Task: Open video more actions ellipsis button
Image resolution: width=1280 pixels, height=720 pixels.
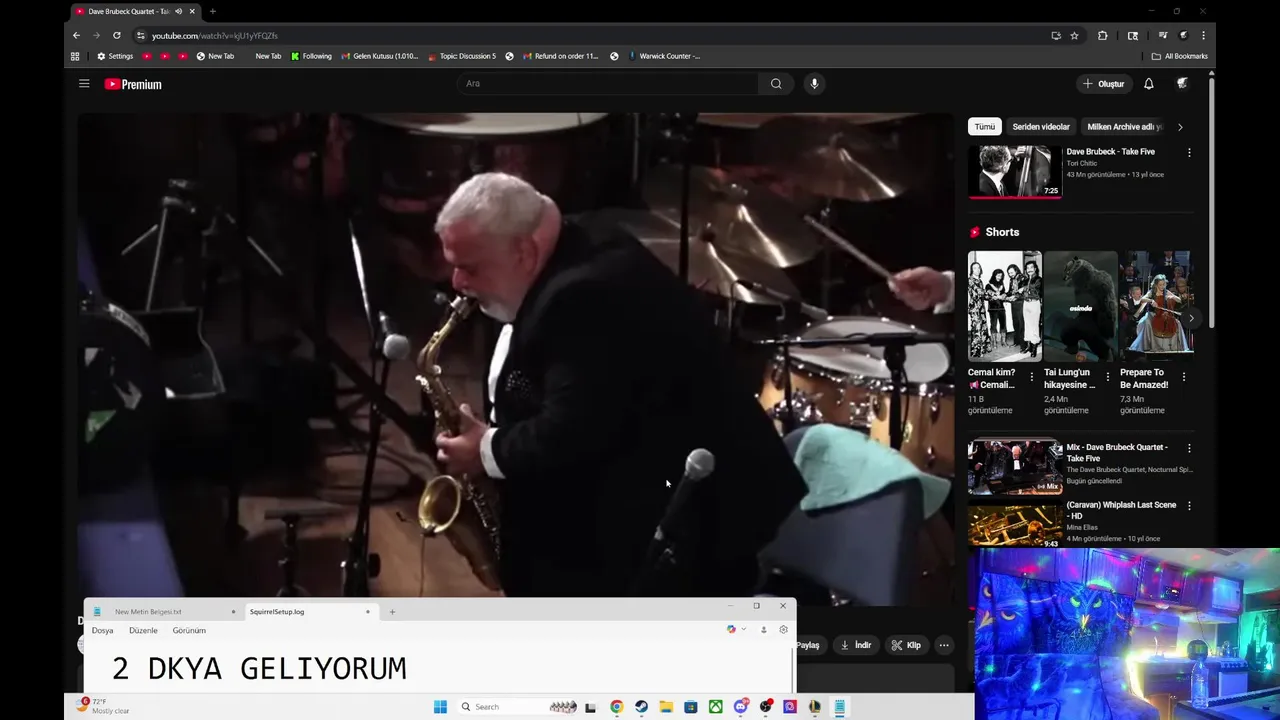Action: pos(944,645)
